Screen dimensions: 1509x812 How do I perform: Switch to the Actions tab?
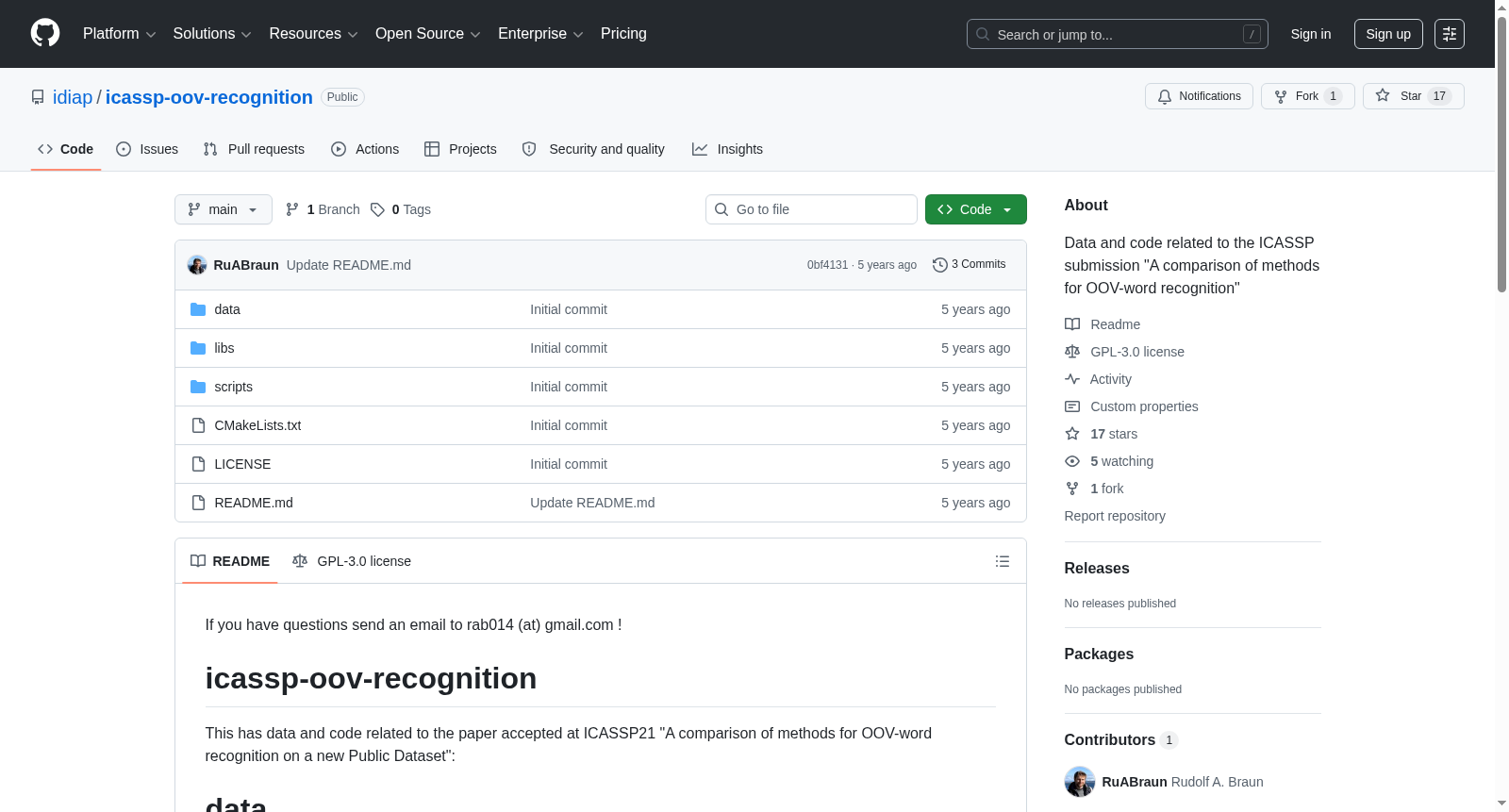[365, 149]
